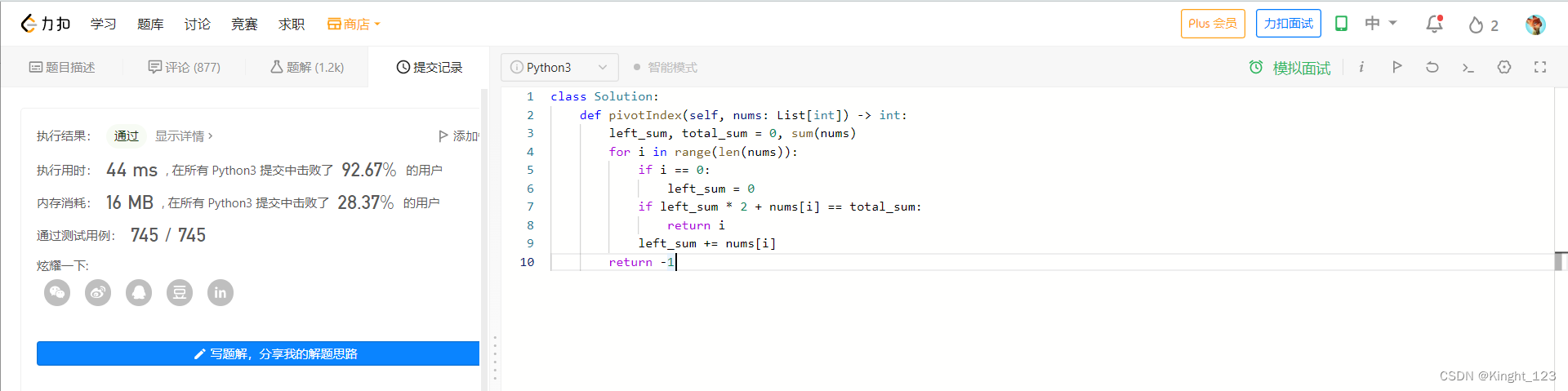This screenshot has height=391, width=1568.
Task: Expand the Python3 language dropdown
Action: point(559,68)
